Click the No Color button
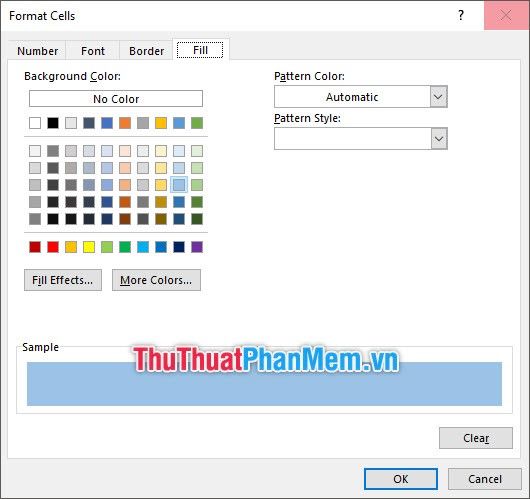 click(116, 99)
